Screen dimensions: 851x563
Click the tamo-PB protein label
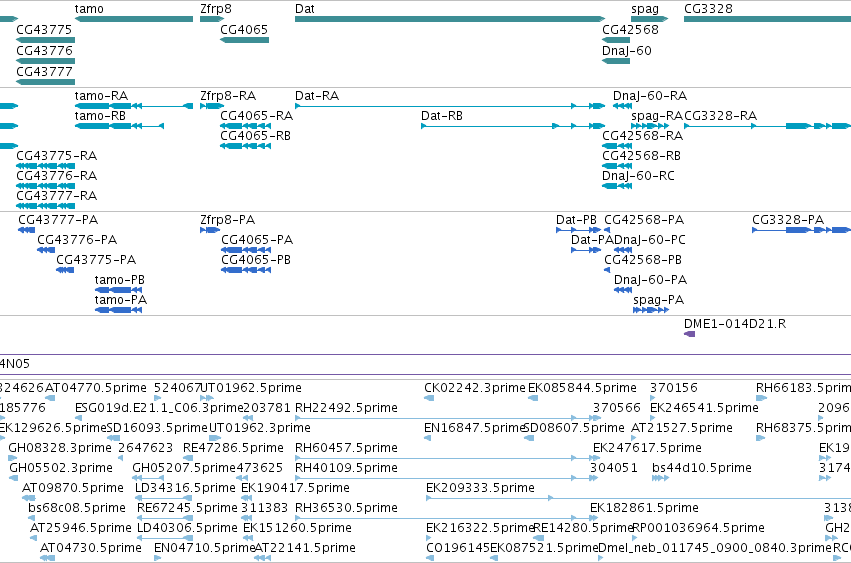(x=119, y=280)
